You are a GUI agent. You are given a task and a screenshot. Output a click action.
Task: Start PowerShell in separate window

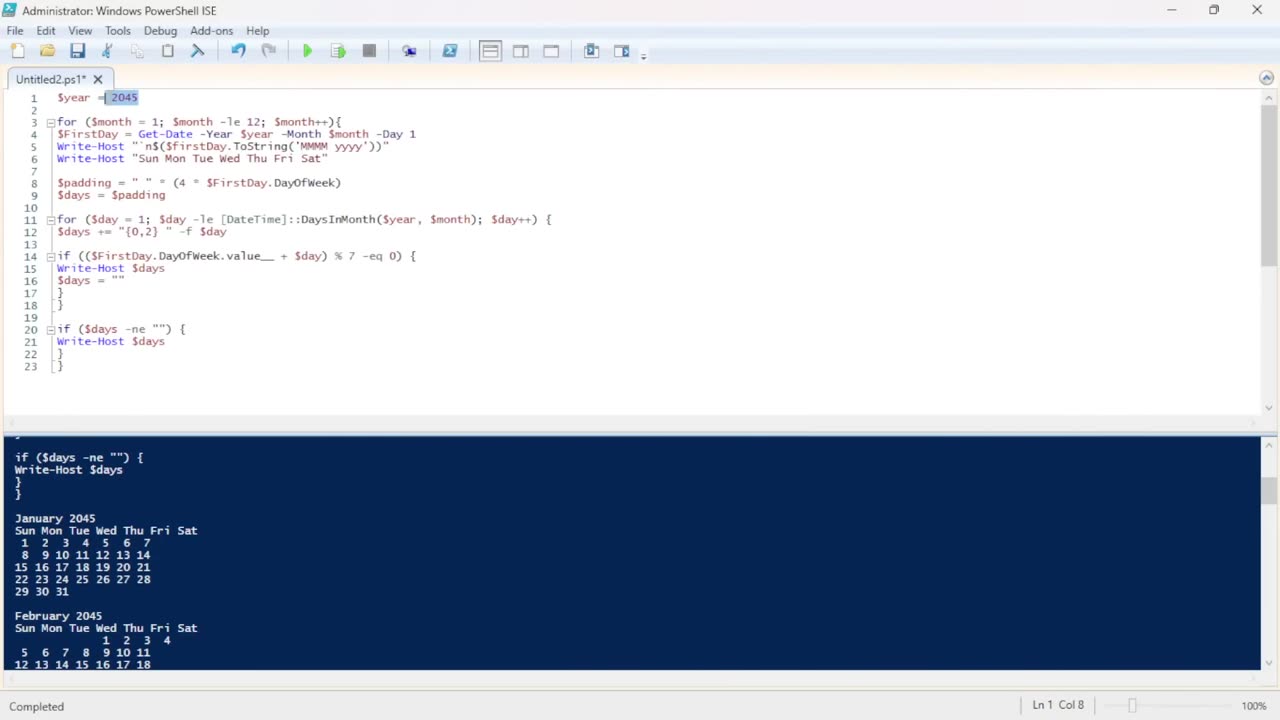tap(450, 51)
